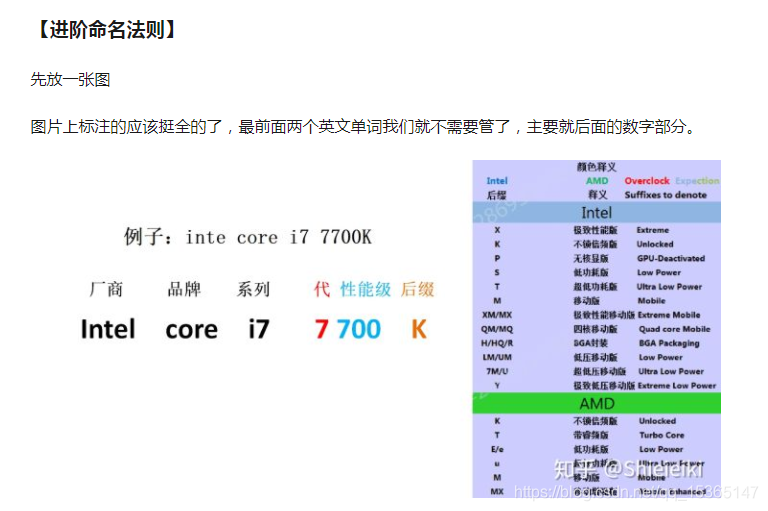Screen dimensions: 768x511
Task: Click the 颜色释义 title in the table
Action: click(596, 167)
